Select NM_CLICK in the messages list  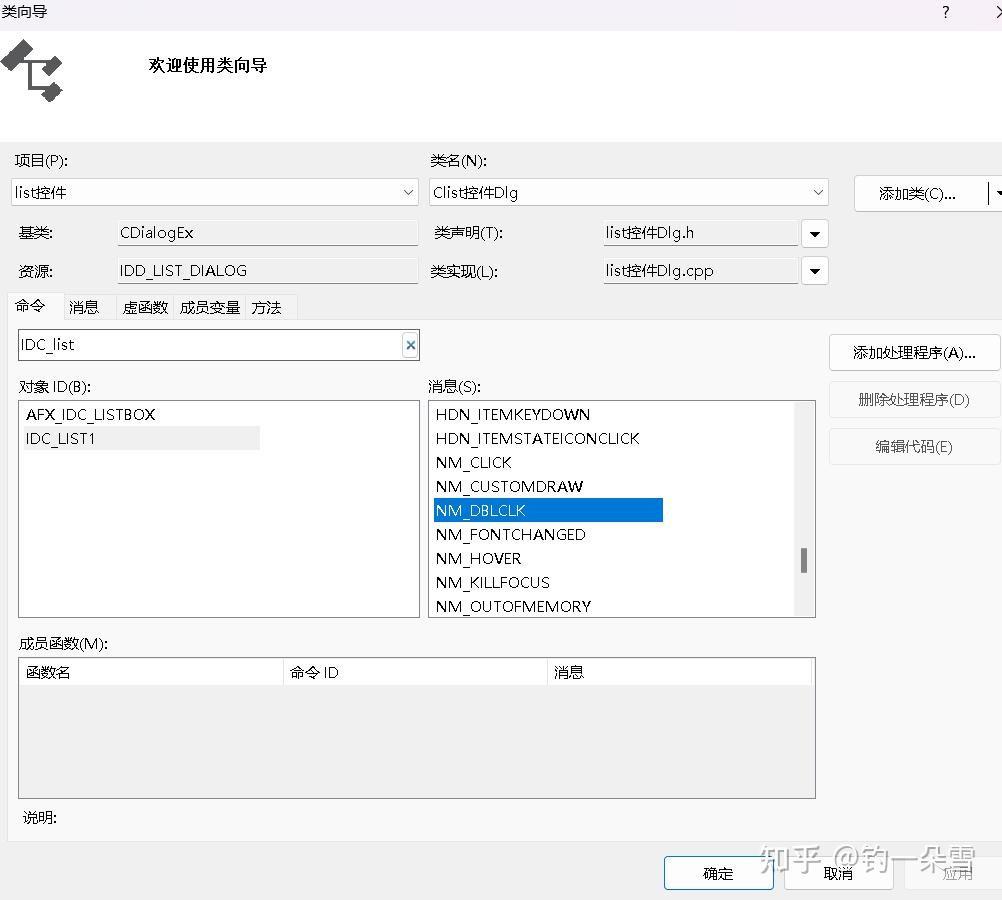473,462
